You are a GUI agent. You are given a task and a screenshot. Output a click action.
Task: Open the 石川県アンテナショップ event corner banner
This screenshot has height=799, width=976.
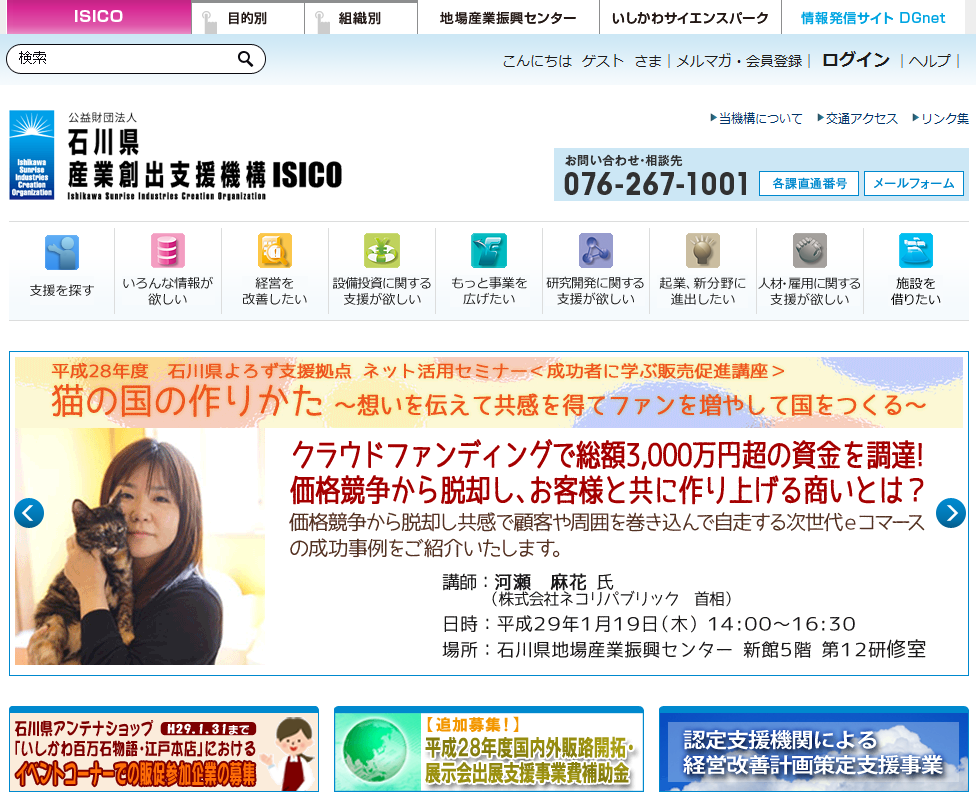(164, 750)
